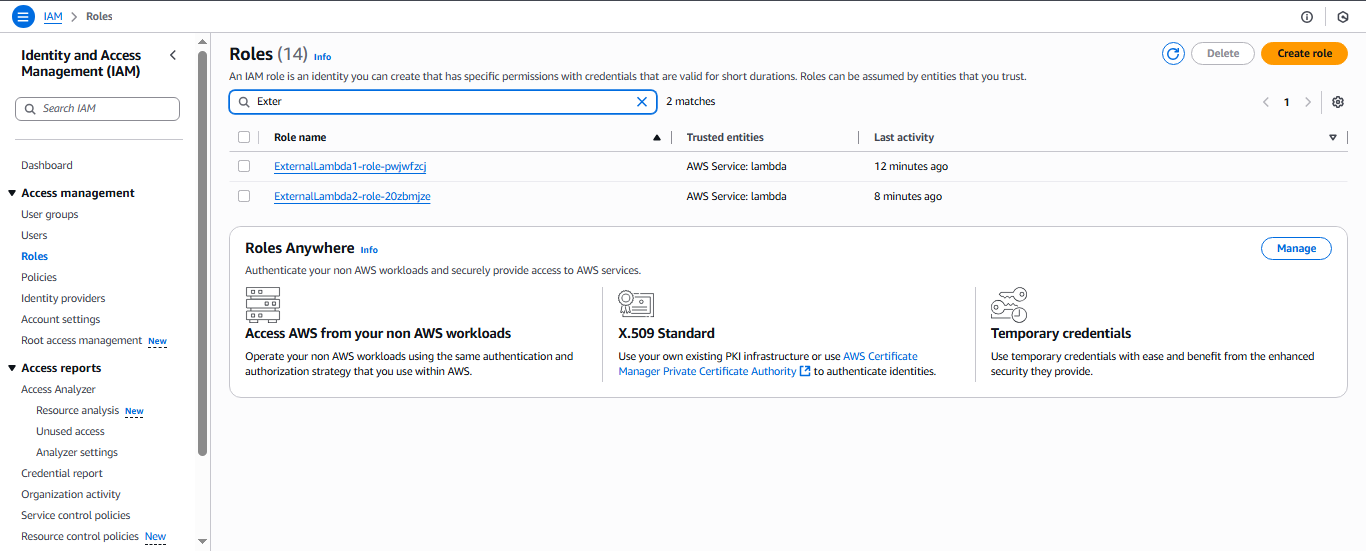Click the info circle icon in header
Screen dimensions: 1366x551
(1307, 17)
